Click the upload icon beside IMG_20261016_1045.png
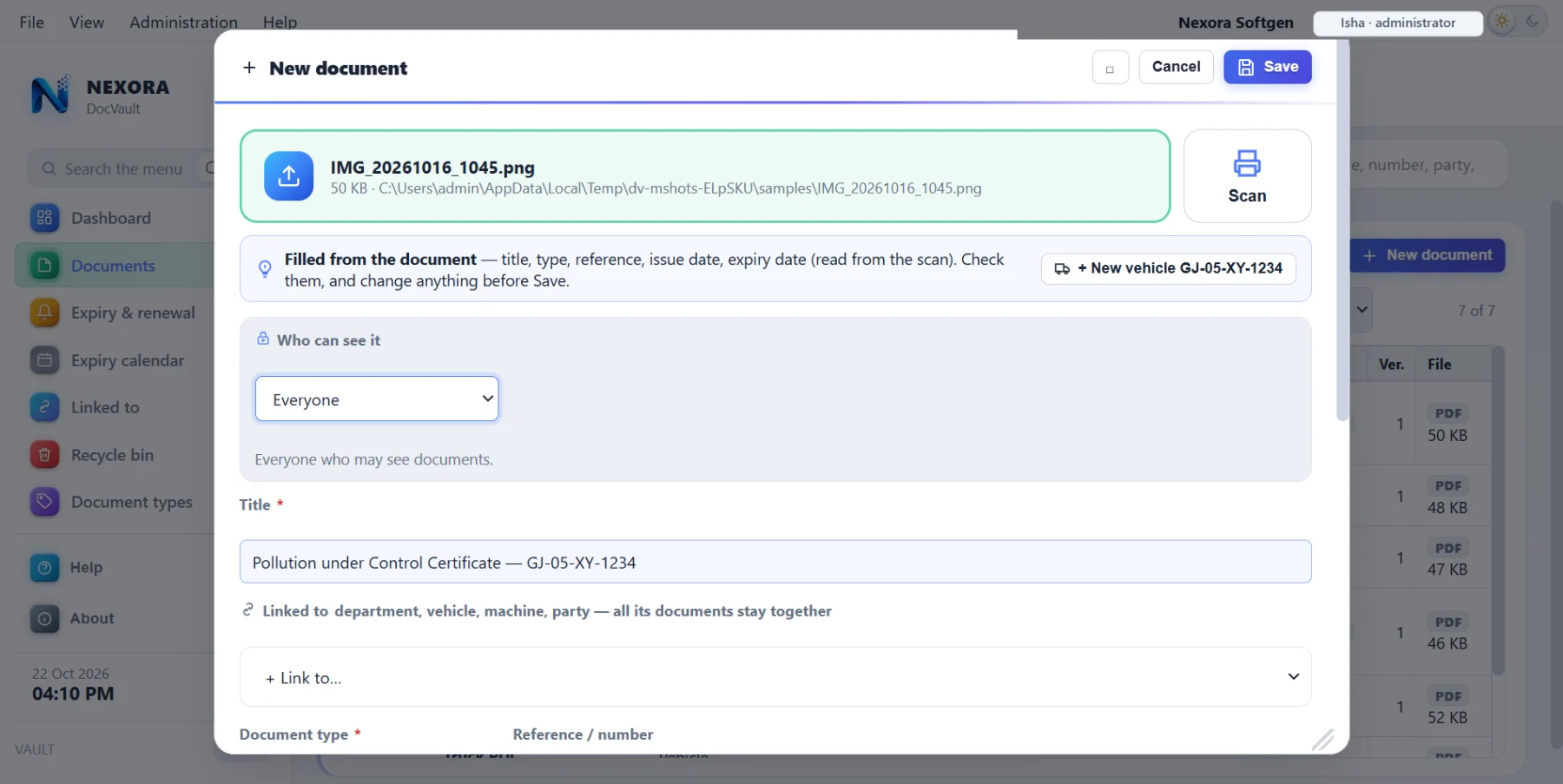Image resolution: width=1563 pixels, height=784 pixels. click(288, 176)
